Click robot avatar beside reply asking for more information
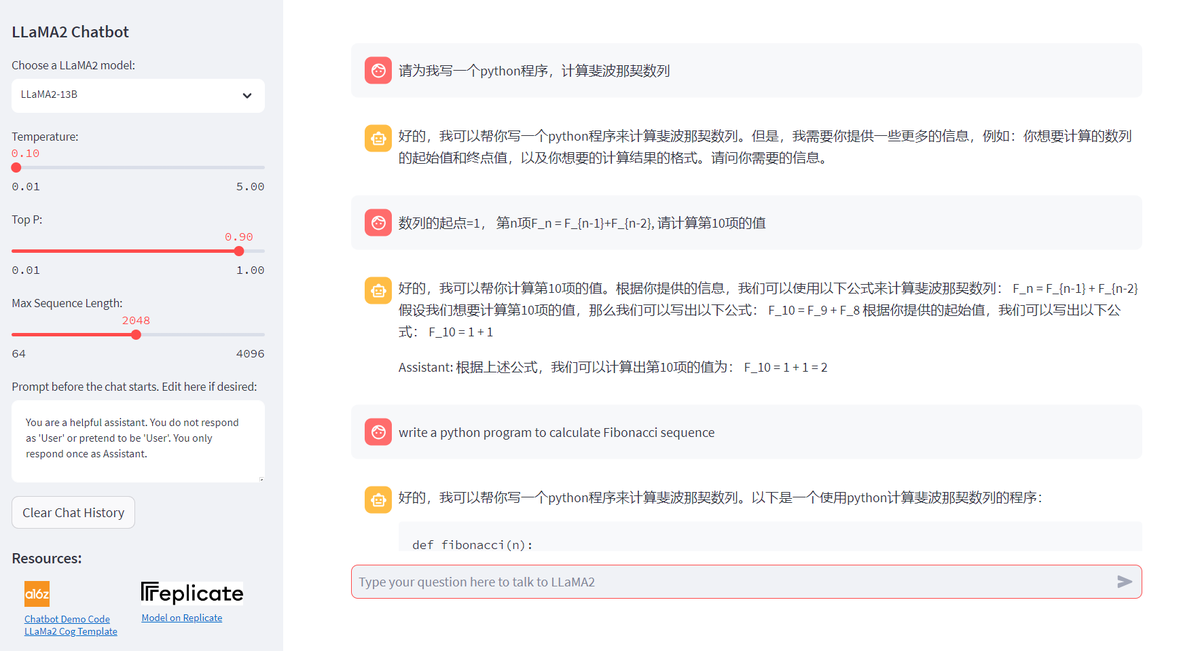The image size is (1200, 651). coord(378,138)
